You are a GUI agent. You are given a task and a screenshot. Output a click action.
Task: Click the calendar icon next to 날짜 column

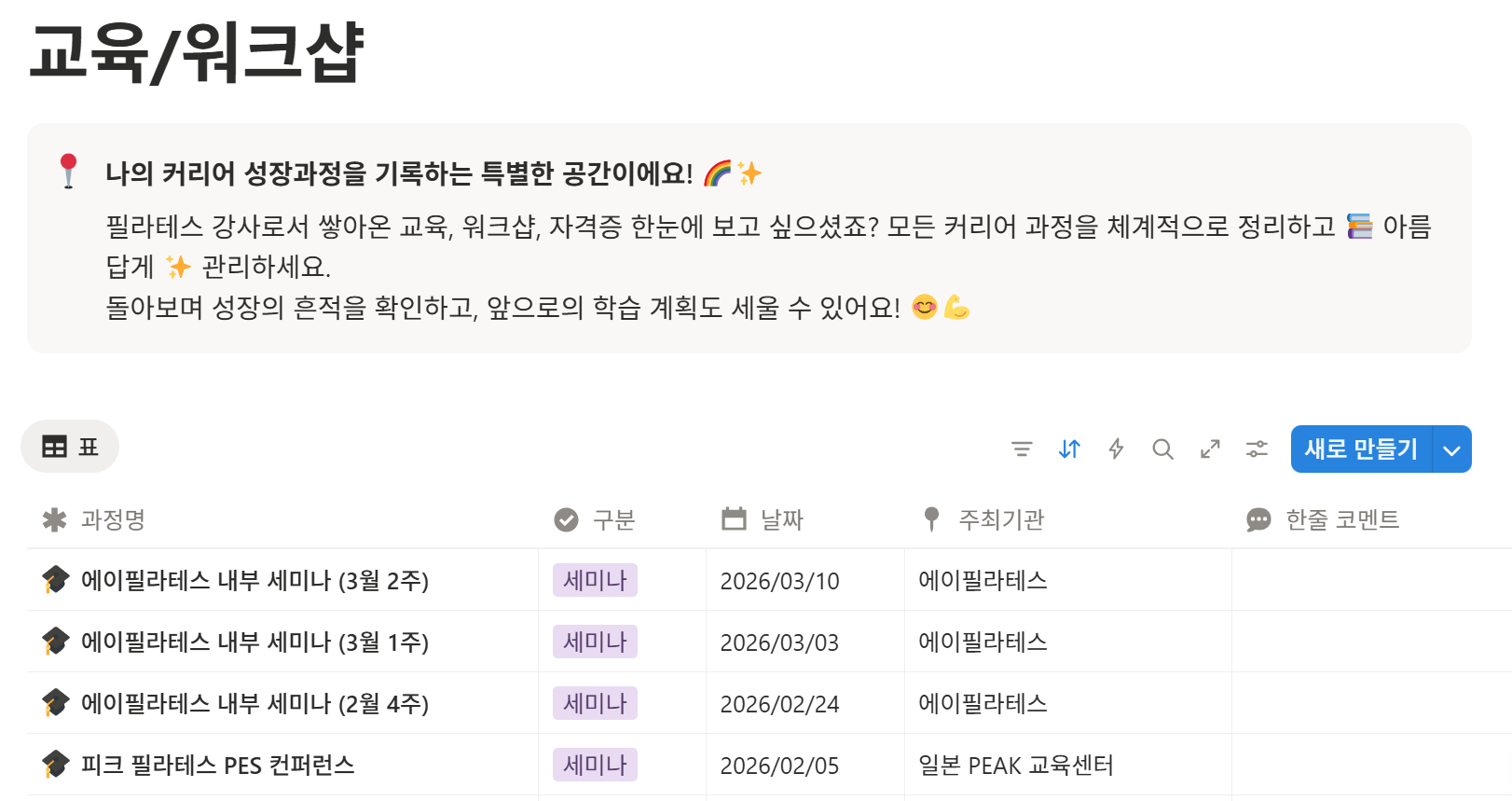(x=735, y=519)
